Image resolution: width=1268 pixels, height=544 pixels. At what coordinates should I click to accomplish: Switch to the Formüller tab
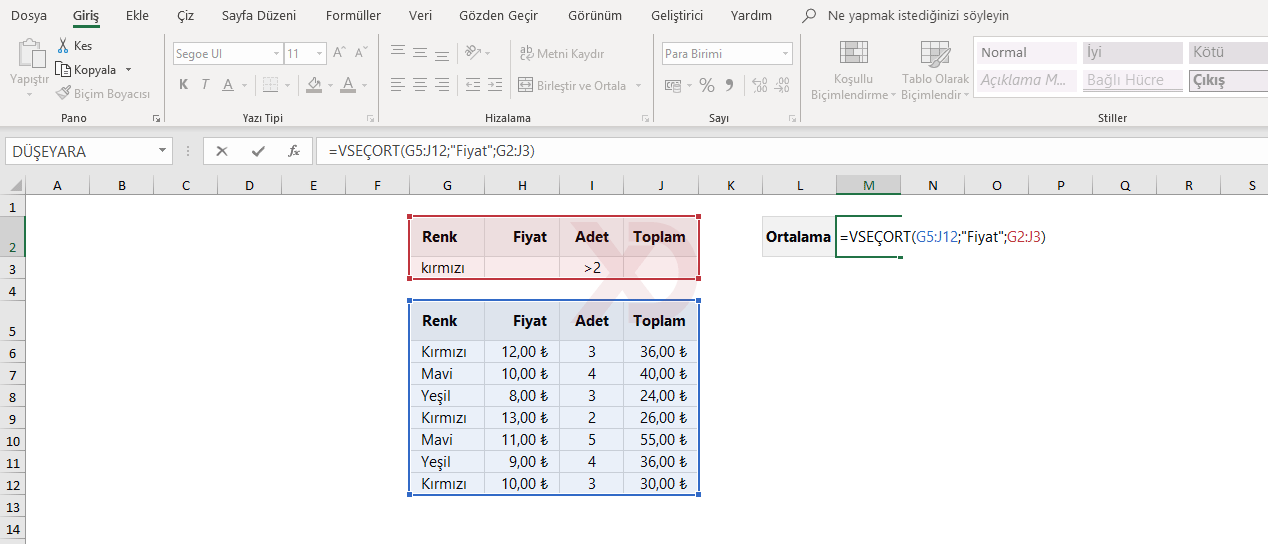coord(353,16)
